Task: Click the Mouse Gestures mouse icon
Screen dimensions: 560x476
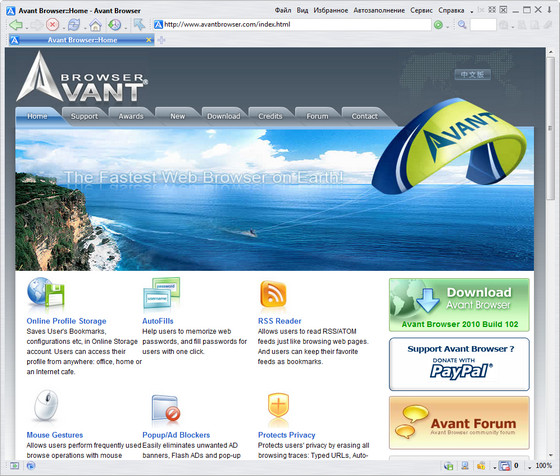Action: tap(46, 406)
